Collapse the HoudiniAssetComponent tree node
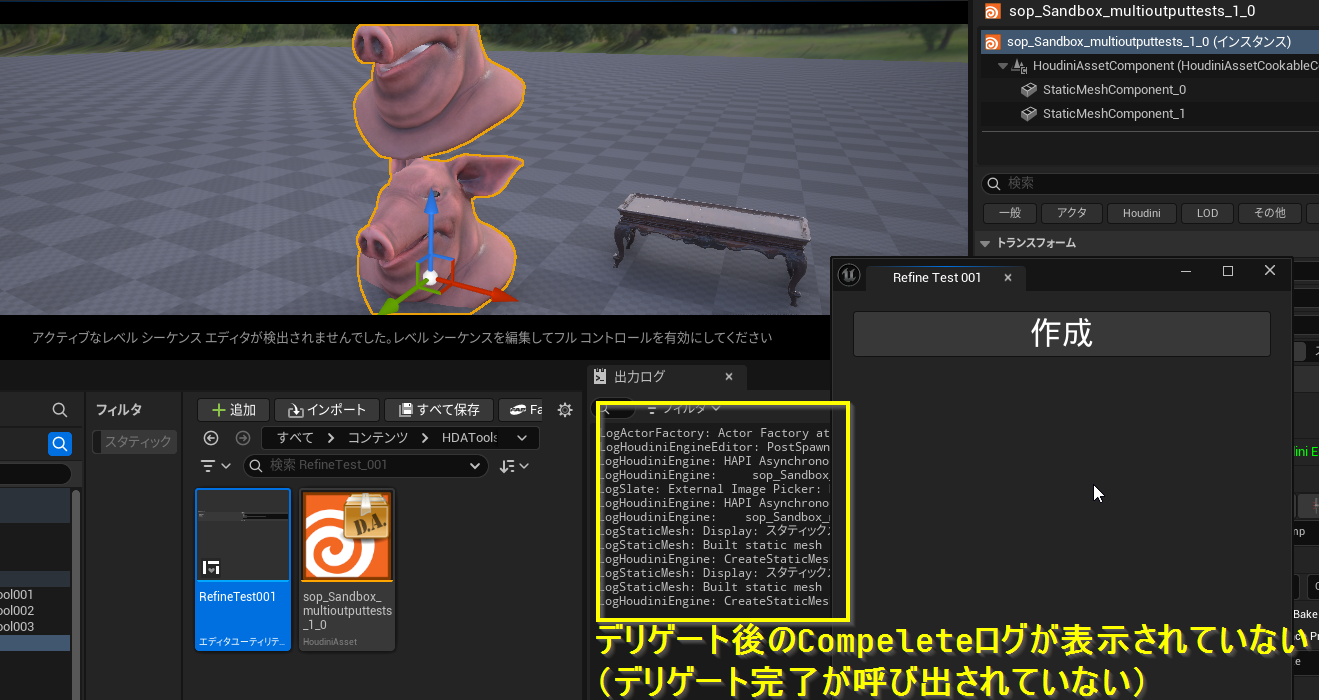Viewport: 1319px width, 700px height. point(1003,66)
